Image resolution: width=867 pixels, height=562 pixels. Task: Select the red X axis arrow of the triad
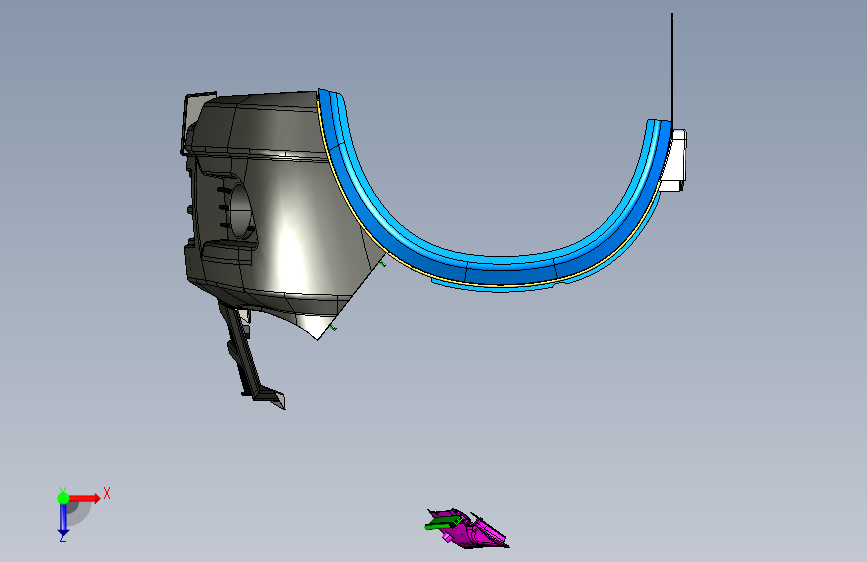pos(86,498)
